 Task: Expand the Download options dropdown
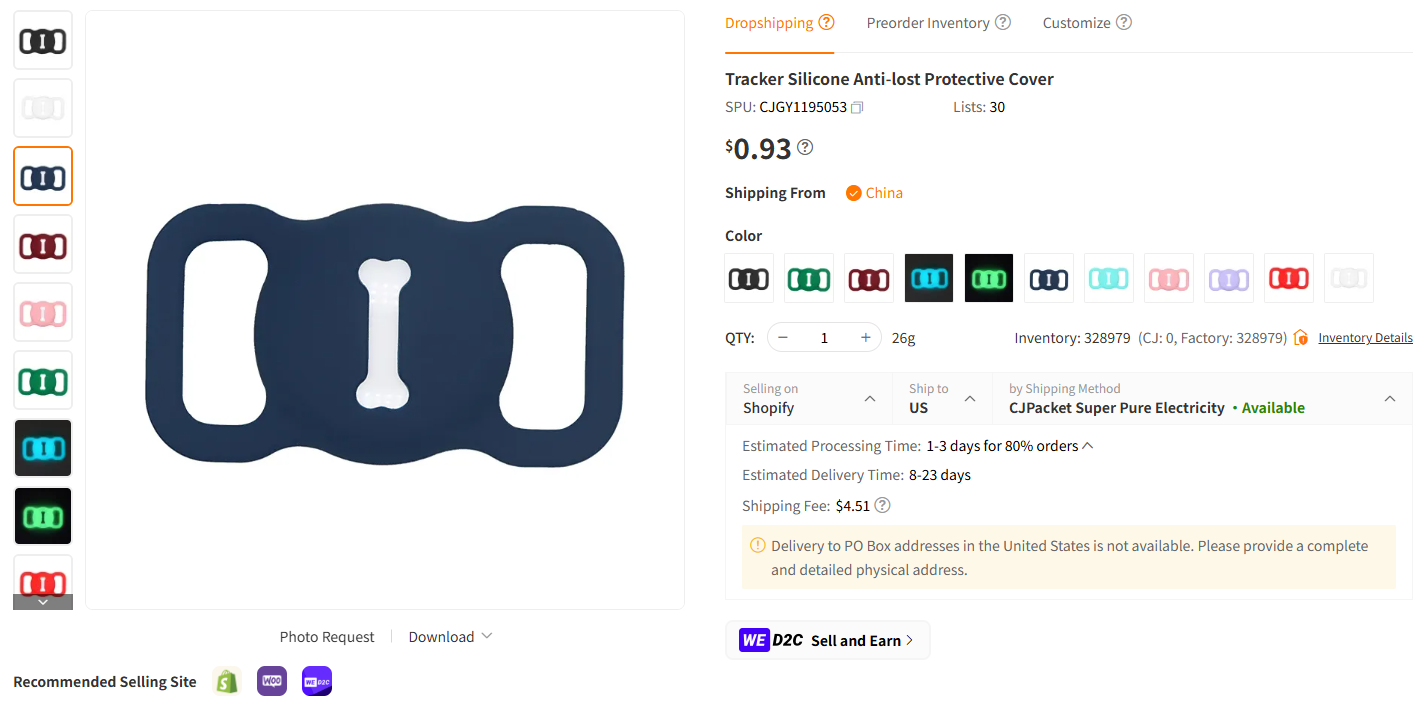[450, 636]
